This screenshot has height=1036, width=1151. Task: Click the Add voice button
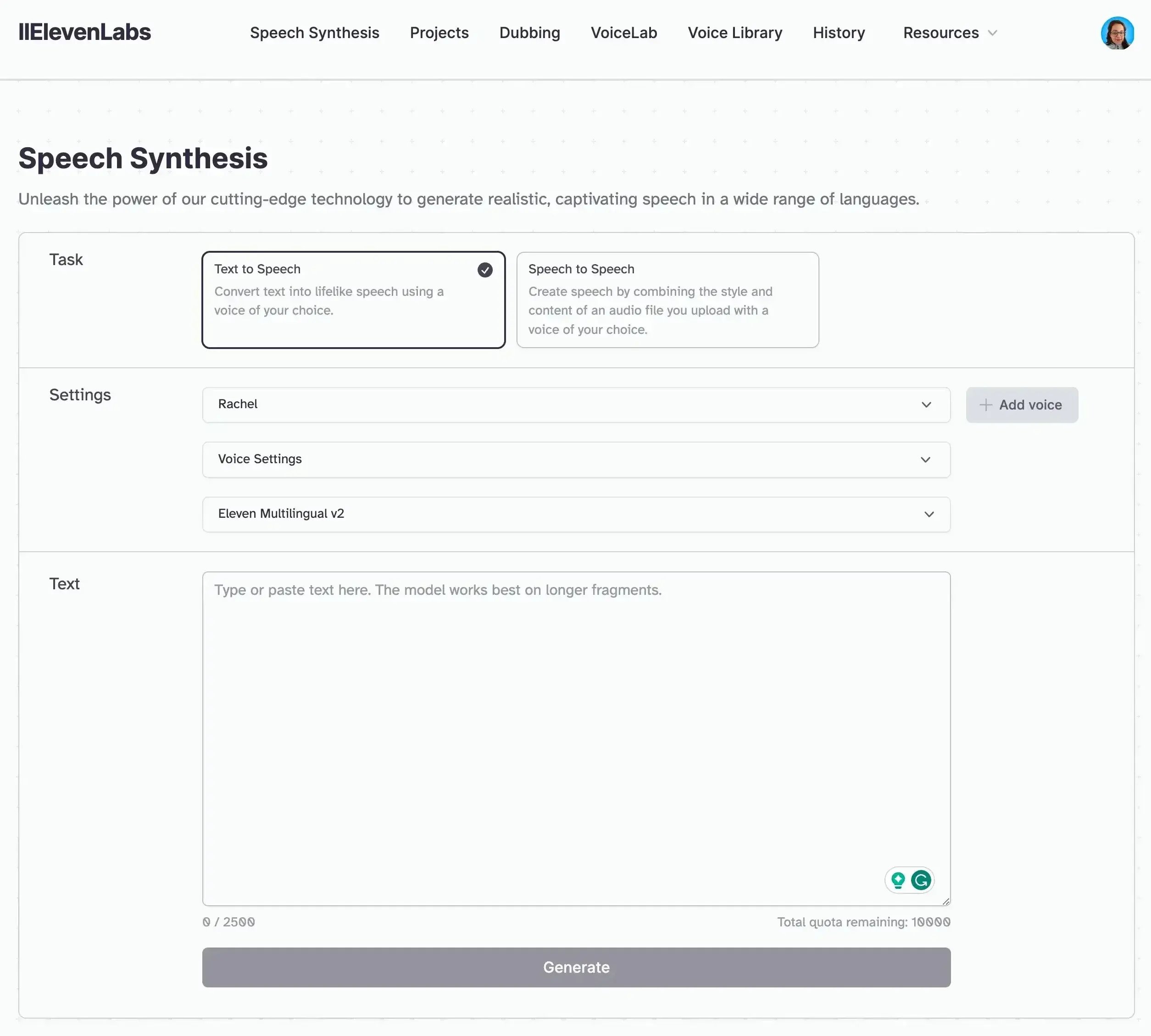(1022, 404)
